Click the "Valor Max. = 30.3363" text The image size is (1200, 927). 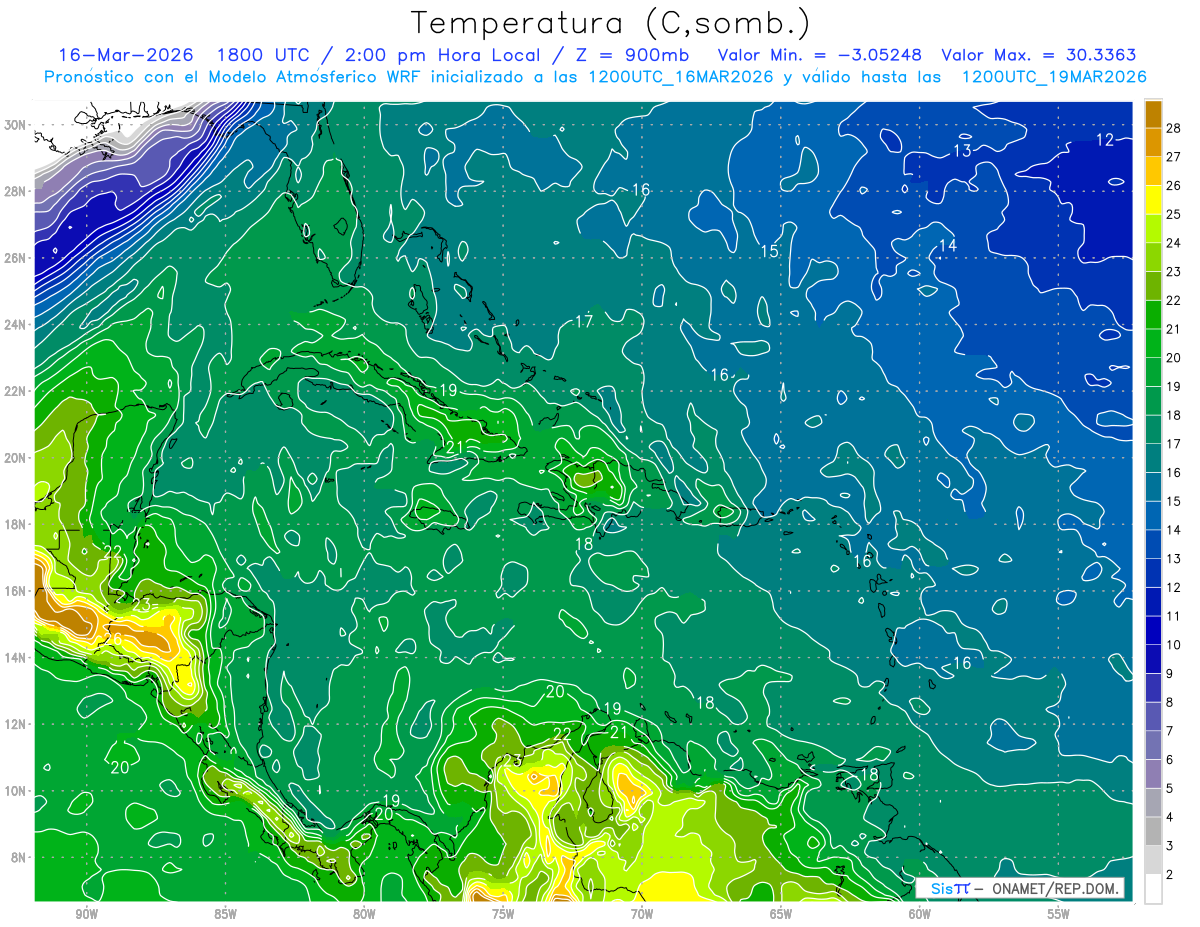click(x=1039, y=55)
